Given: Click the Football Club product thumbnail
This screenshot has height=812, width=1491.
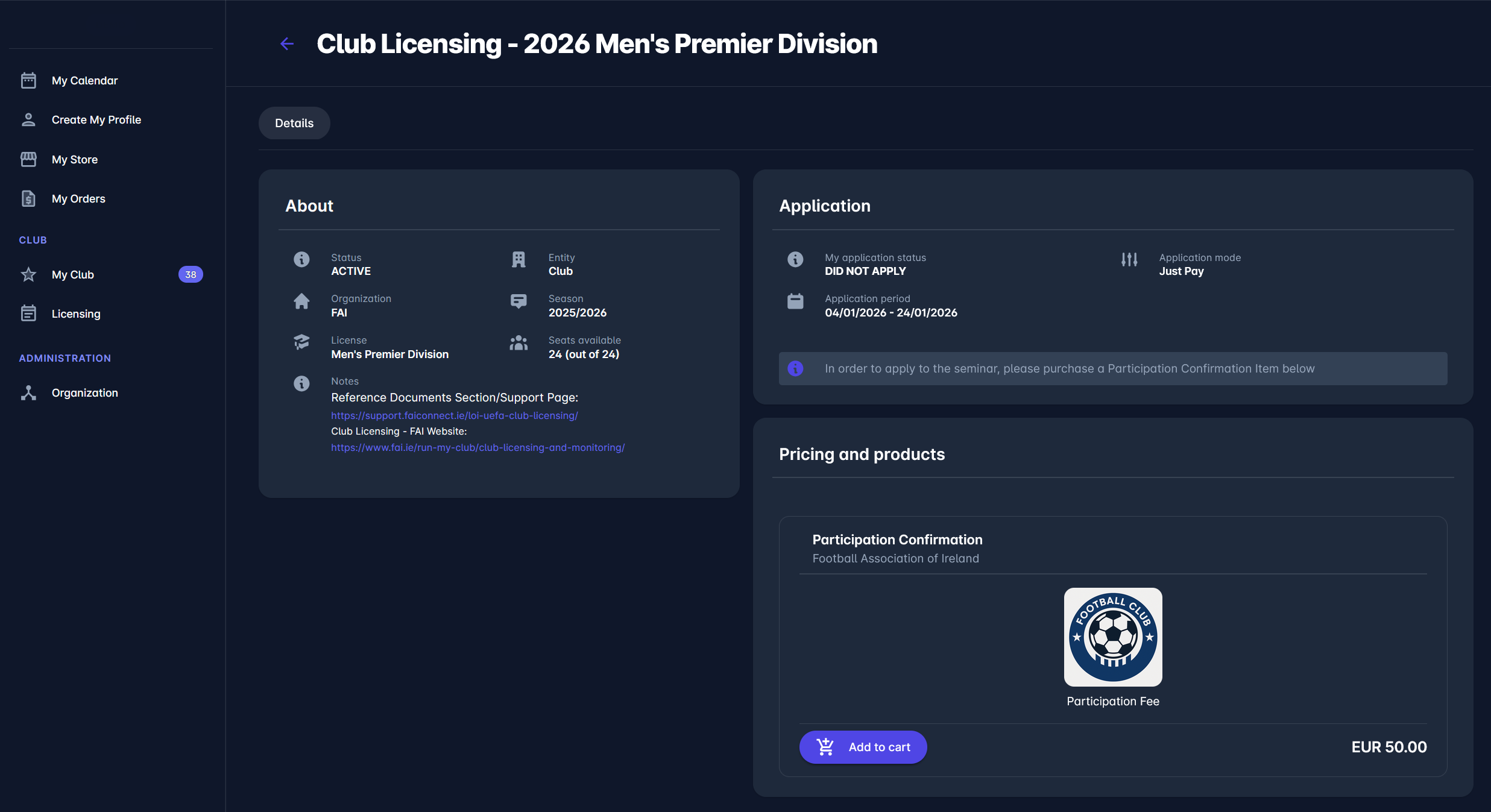Looking at the screenshot, I should (x=1113, y=637).
